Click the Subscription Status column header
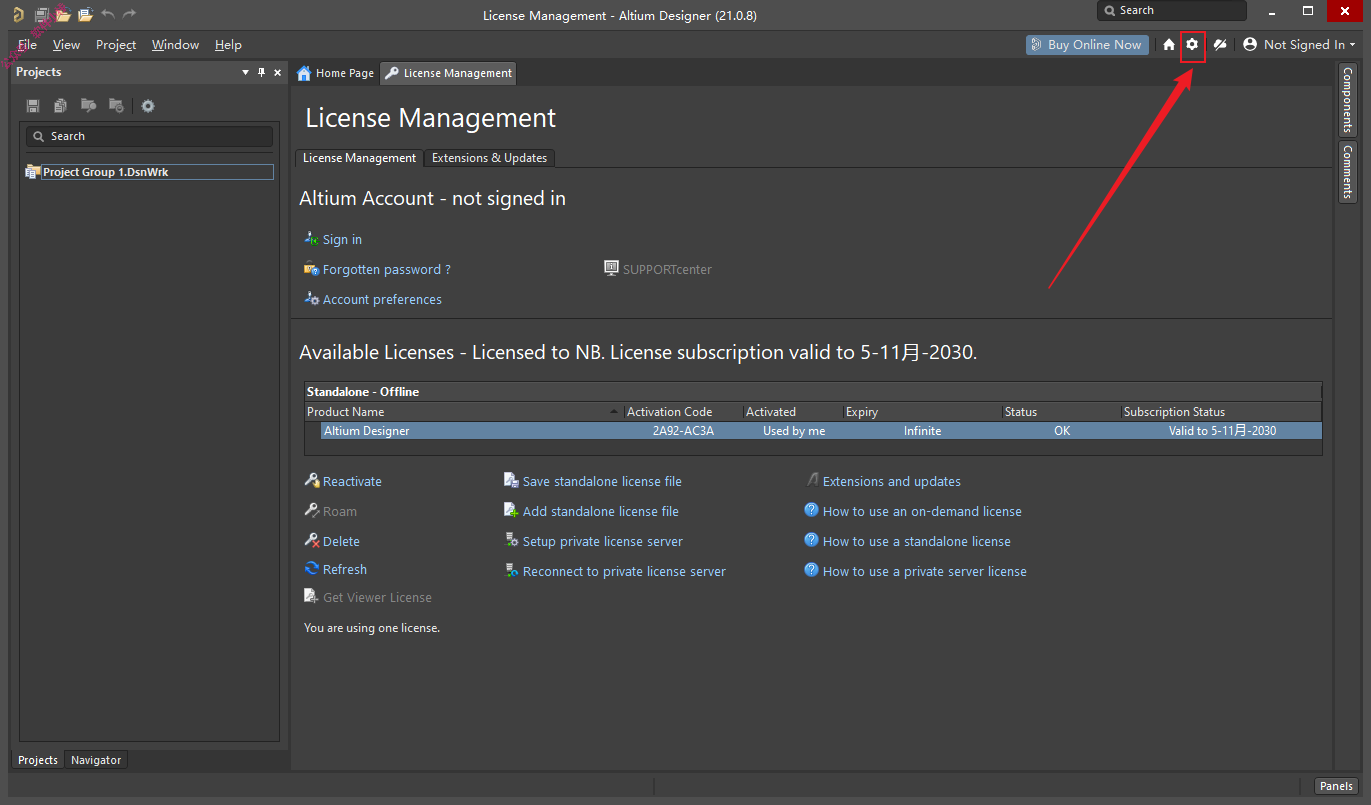1371x805 pixels. (x=1221, y=412)
